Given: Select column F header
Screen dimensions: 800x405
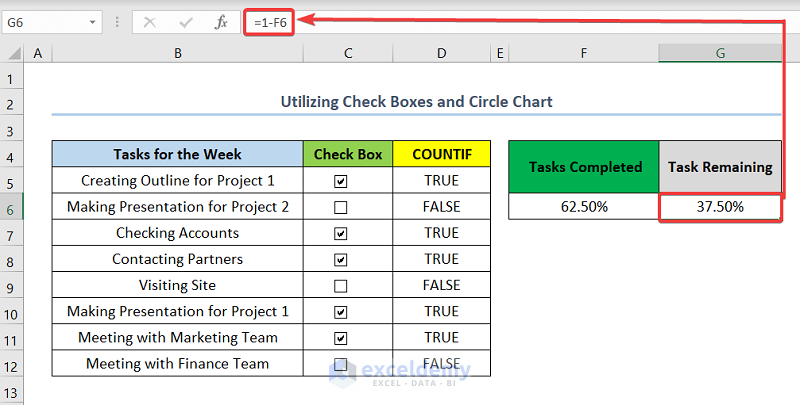Looking at the screenshot, I should point(583,53).
